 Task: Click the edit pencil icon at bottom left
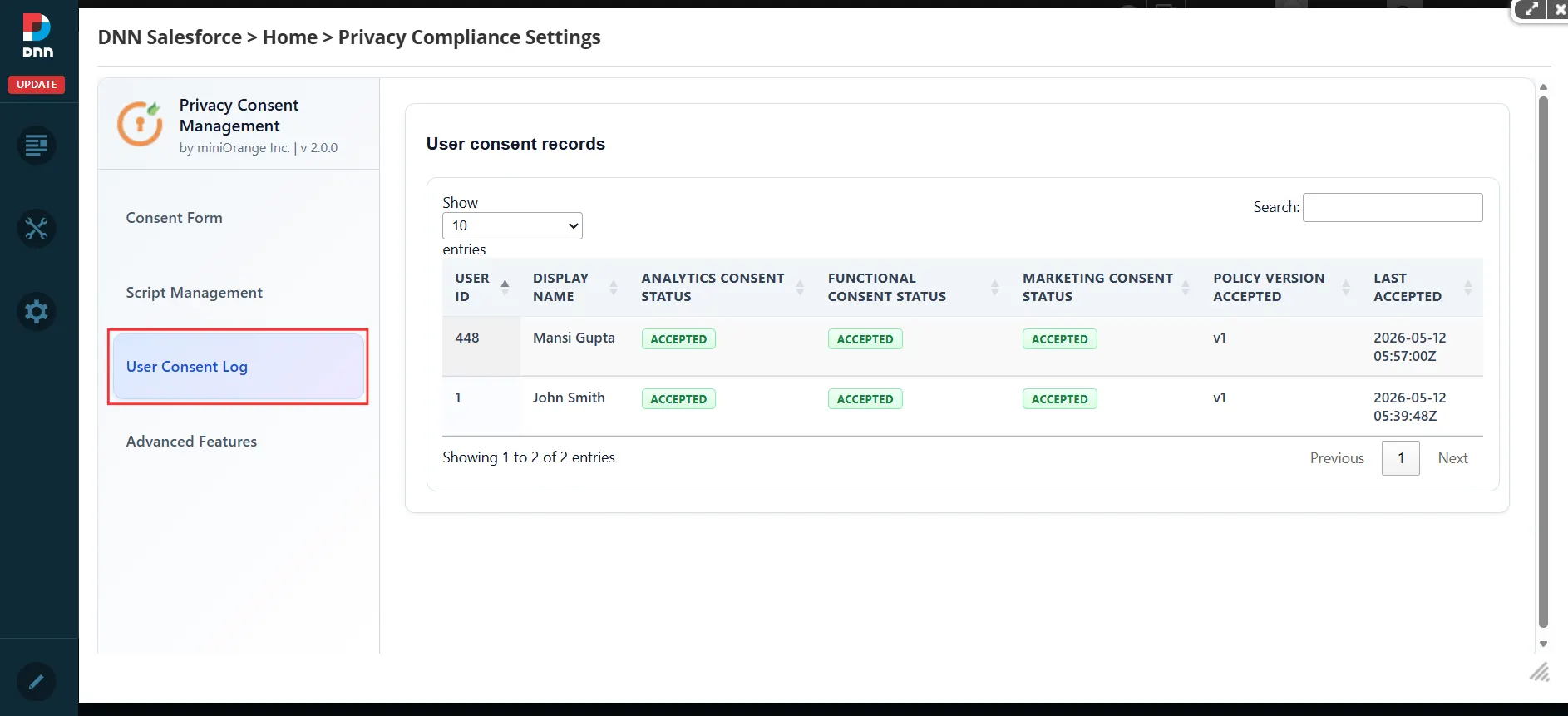(x=37, y=682)
